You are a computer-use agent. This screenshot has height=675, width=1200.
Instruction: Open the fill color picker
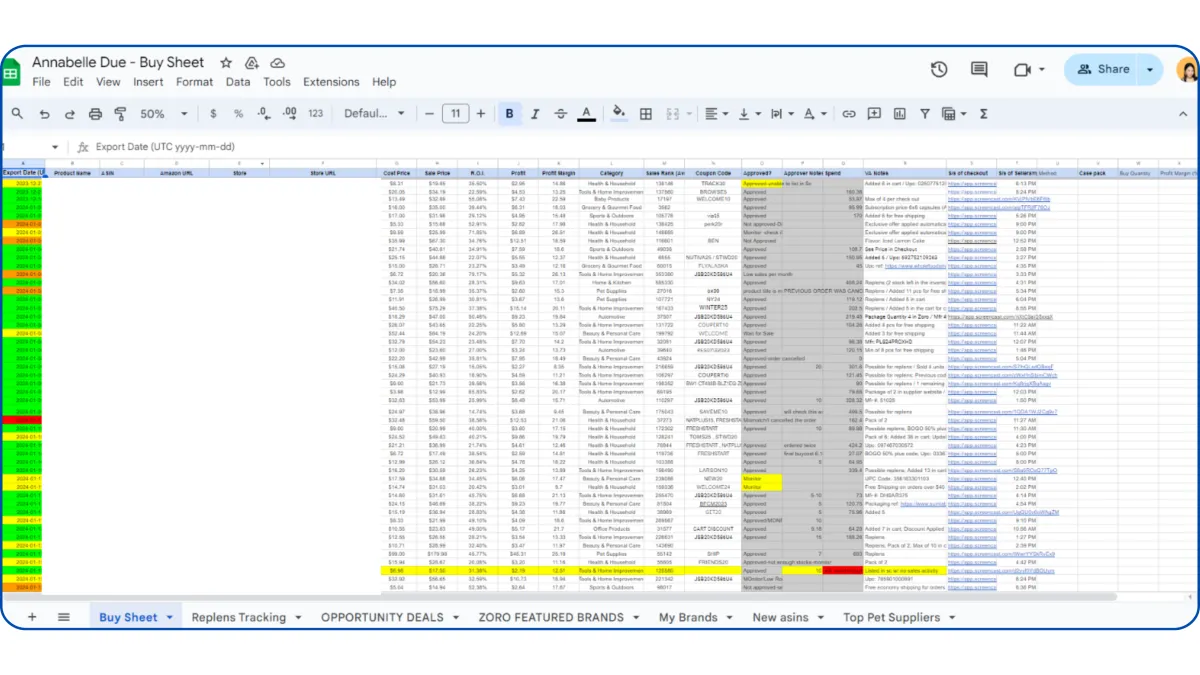[618, 114]
